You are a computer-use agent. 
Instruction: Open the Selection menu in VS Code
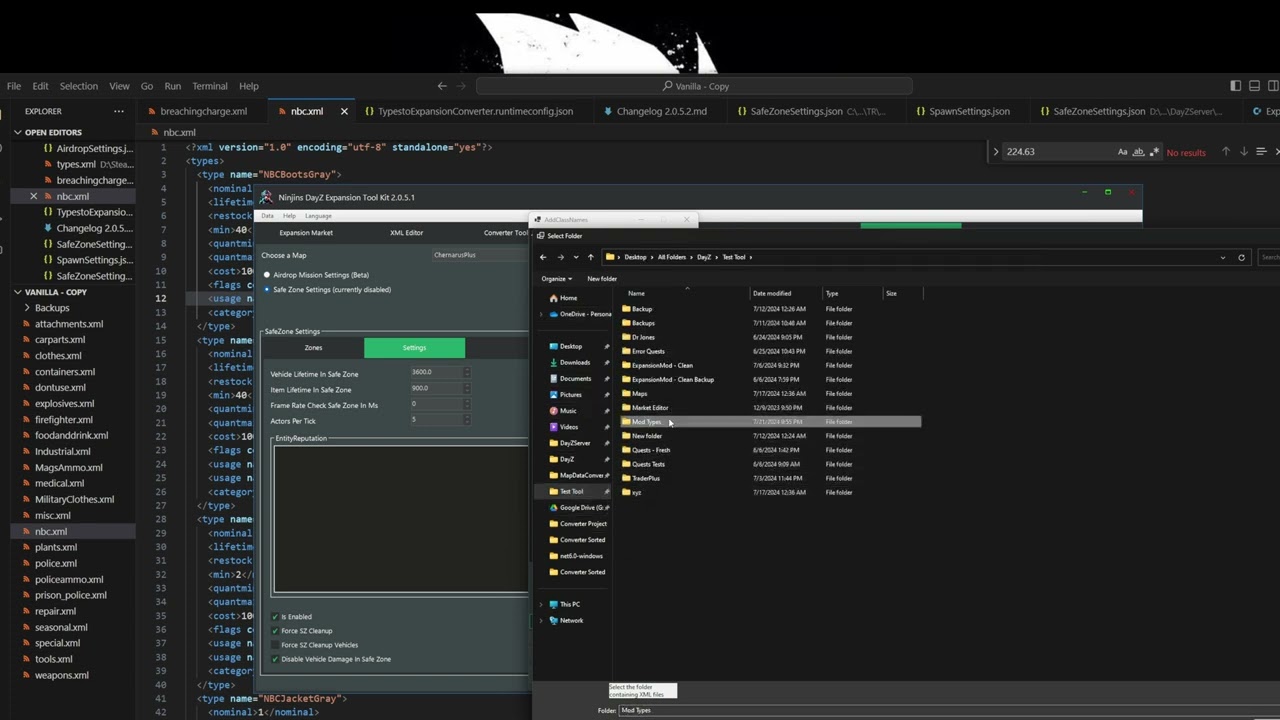point(78,86)
